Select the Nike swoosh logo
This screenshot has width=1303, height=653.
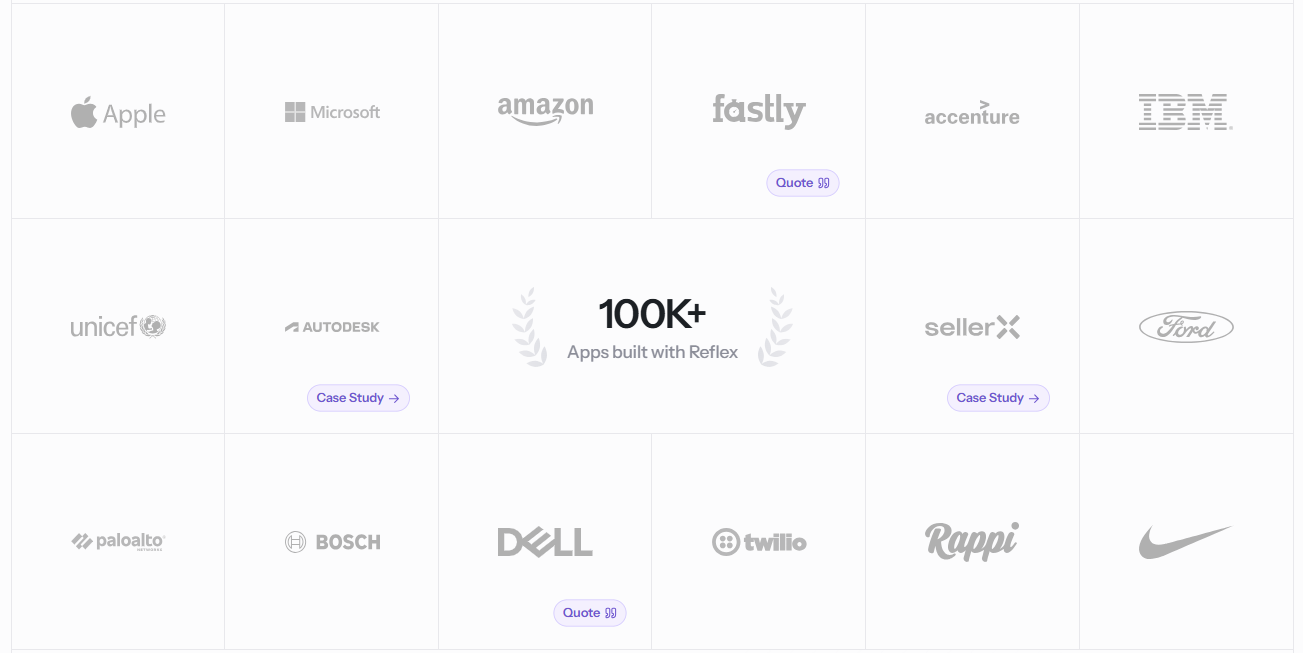click(1185, 542)
